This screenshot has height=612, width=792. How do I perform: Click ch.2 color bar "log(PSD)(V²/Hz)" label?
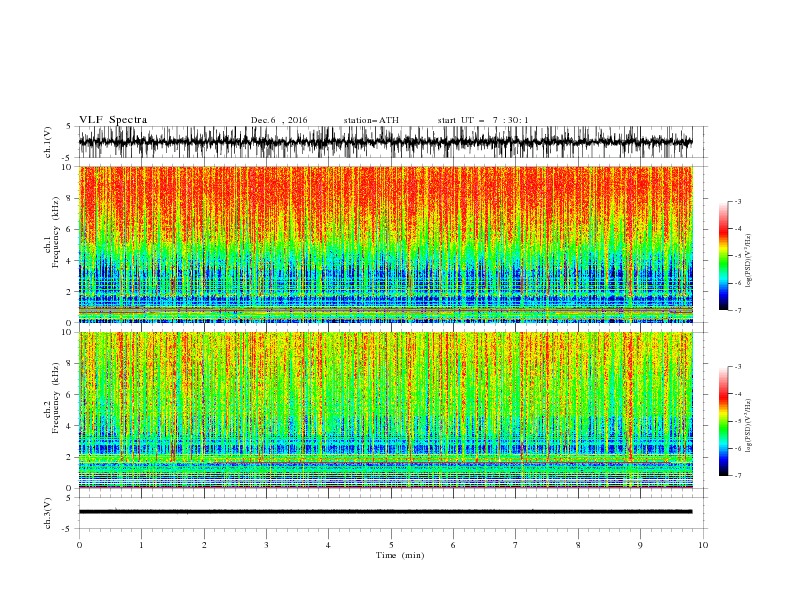(748, 425)
